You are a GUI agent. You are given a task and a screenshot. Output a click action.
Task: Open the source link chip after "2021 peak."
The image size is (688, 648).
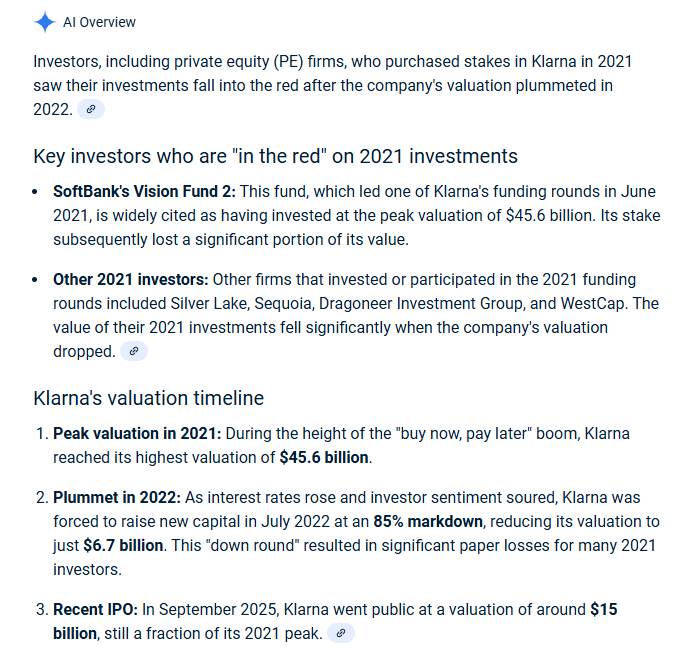[341, 633]
